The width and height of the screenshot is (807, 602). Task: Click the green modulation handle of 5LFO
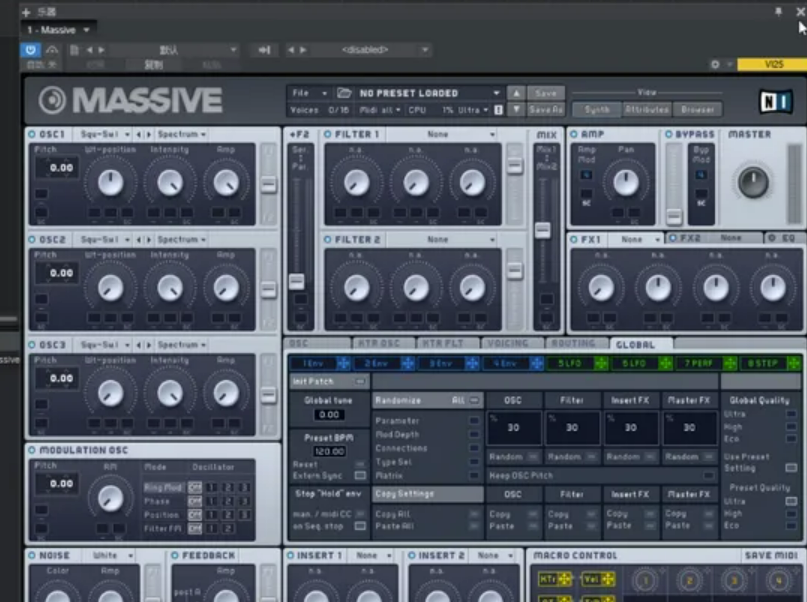601,363
